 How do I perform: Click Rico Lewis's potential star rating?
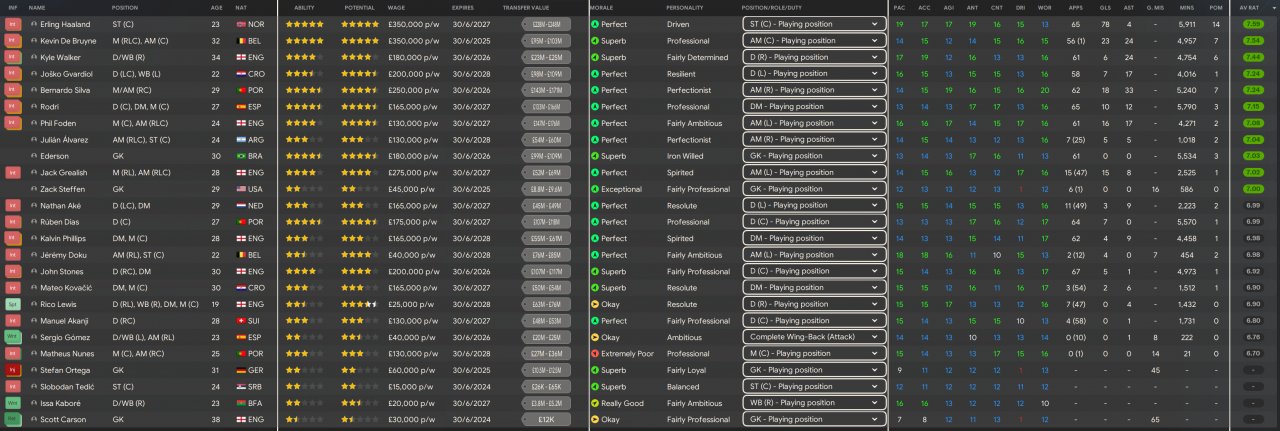pyautogui.click(x=360, y=304)
